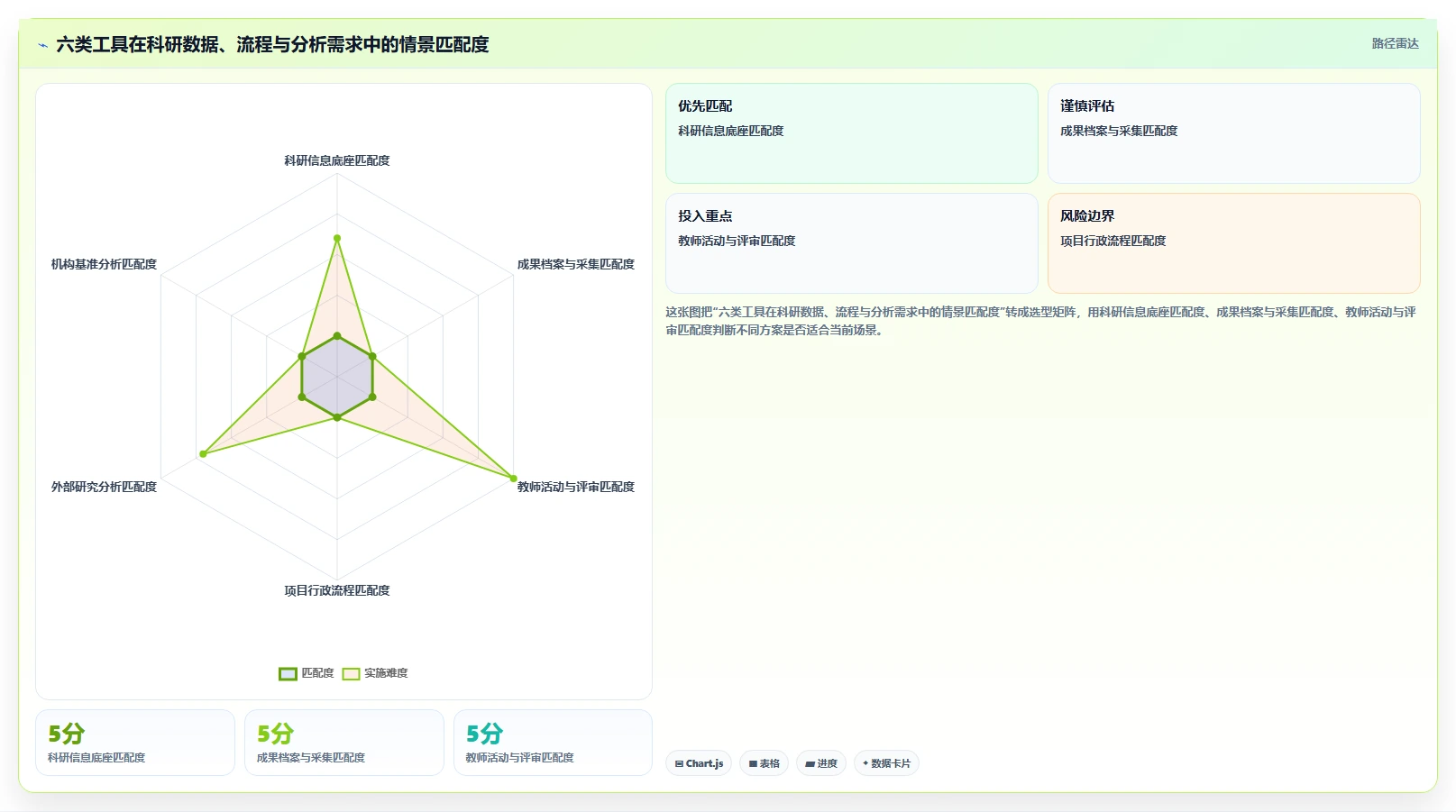Click the 数据卡片 tag
Image resolution: width=1456 pixels, height=812 pixels.
point(886,763)
